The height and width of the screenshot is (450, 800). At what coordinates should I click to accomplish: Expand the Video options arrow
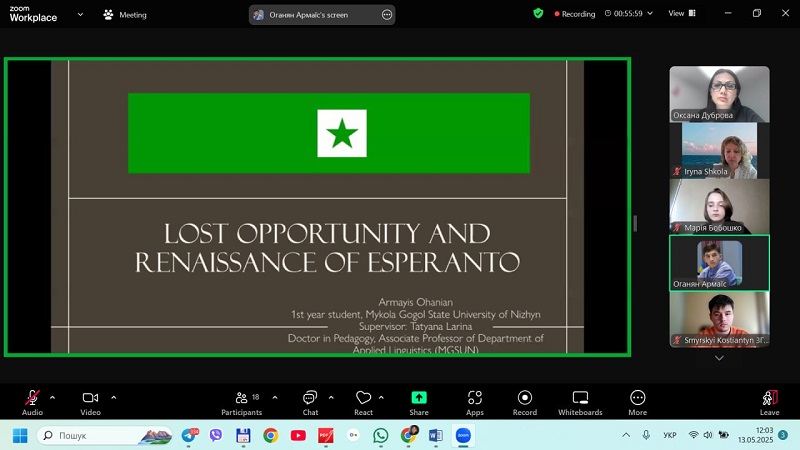coord(113,397)
